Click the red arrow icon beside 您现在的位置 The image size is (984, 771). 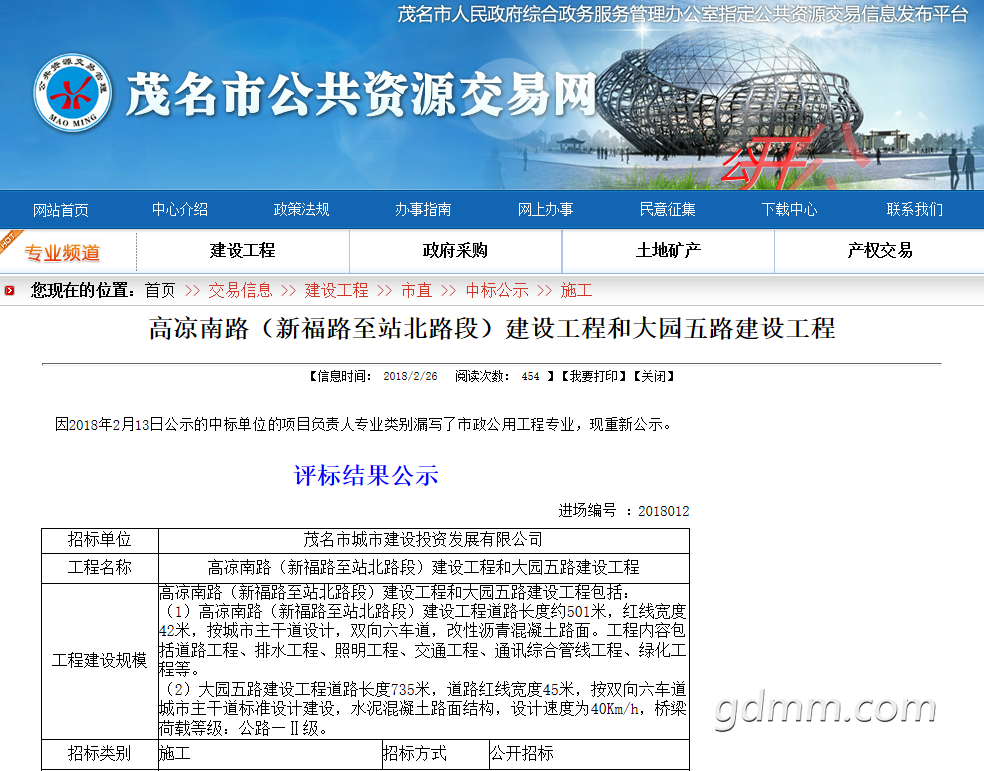9,290
